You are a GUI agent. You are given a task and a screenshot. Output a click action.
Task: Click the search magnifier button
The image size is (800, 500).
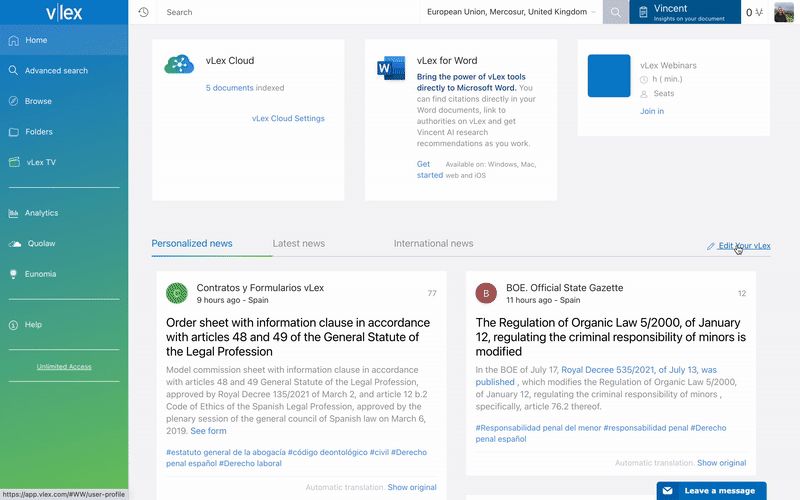[616, 12]
